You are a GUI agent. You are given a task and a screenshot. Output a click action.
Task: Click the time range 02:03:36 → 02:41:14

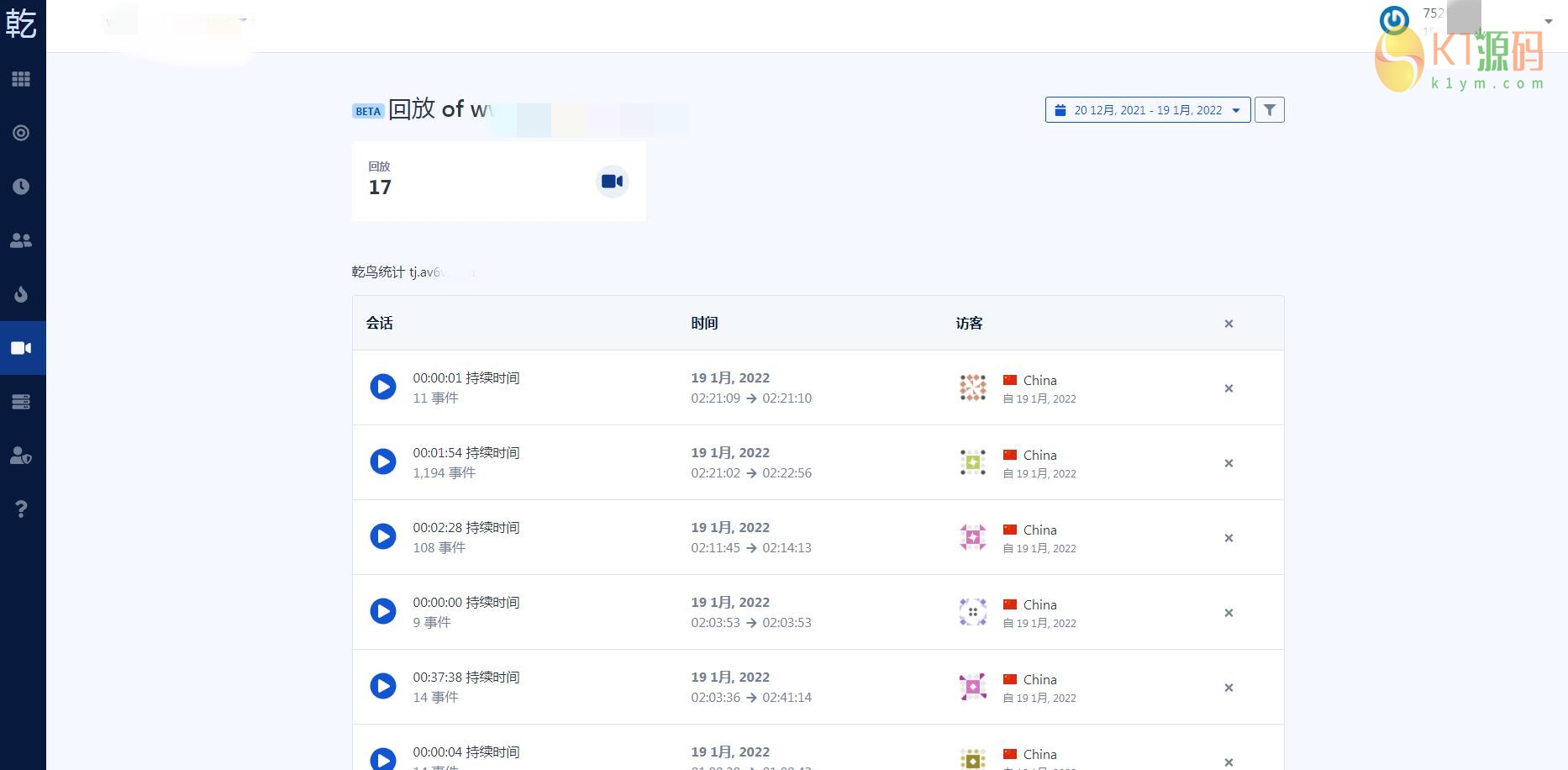pyautogui.click(x=751, y=698)
